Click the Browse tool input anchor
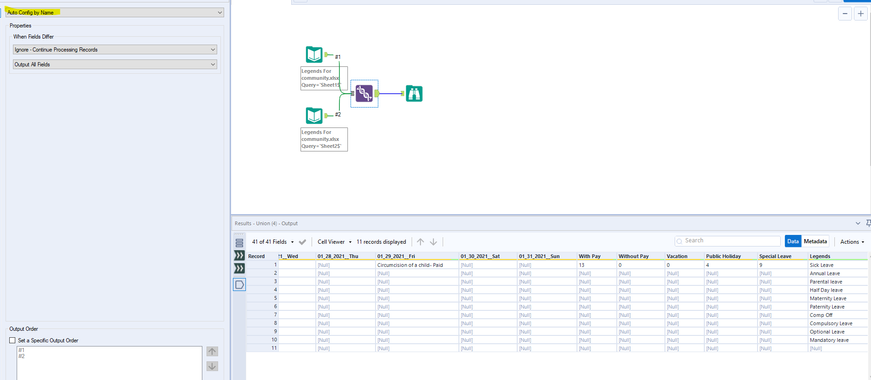This screenshot has height=380, width=871. point(403,93)
